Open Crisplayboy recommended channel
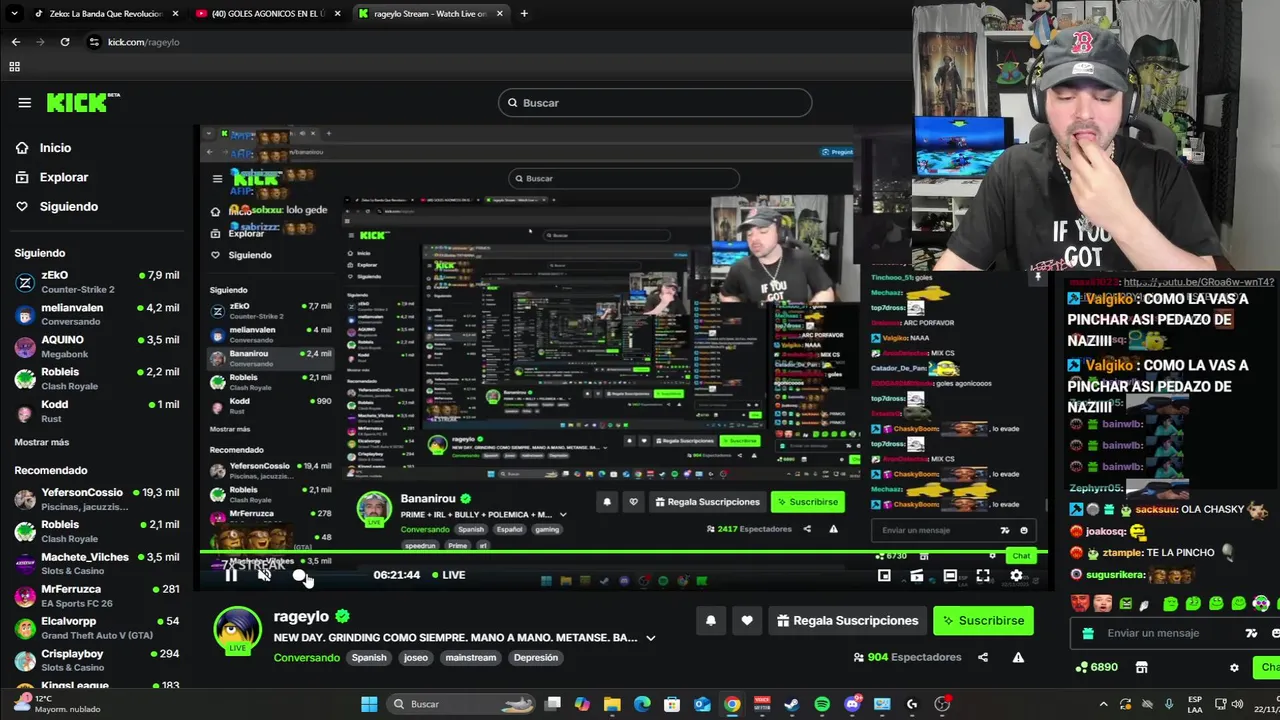The image size is (1280, 720). (x=96, y=660)
